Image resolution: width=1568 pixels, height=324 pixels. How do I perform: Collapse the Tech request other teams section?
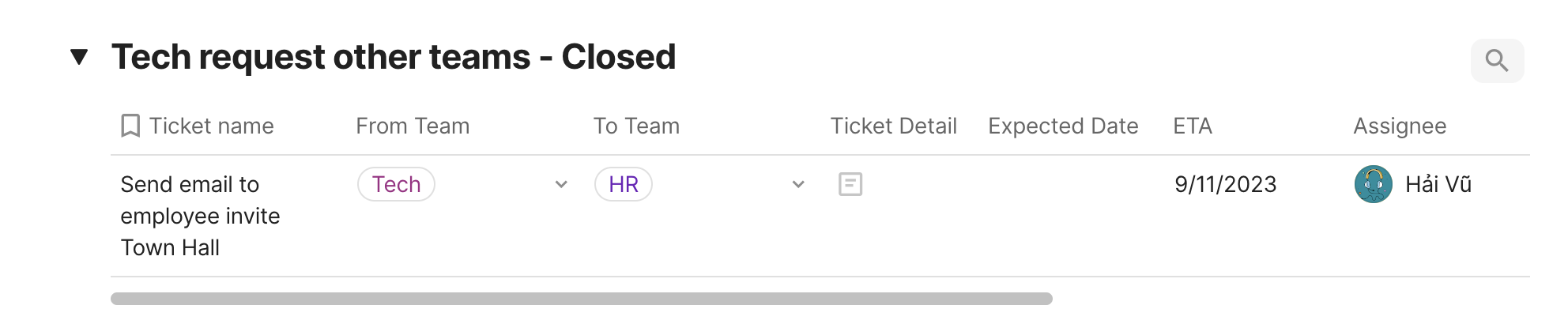(x=79, y=57)
